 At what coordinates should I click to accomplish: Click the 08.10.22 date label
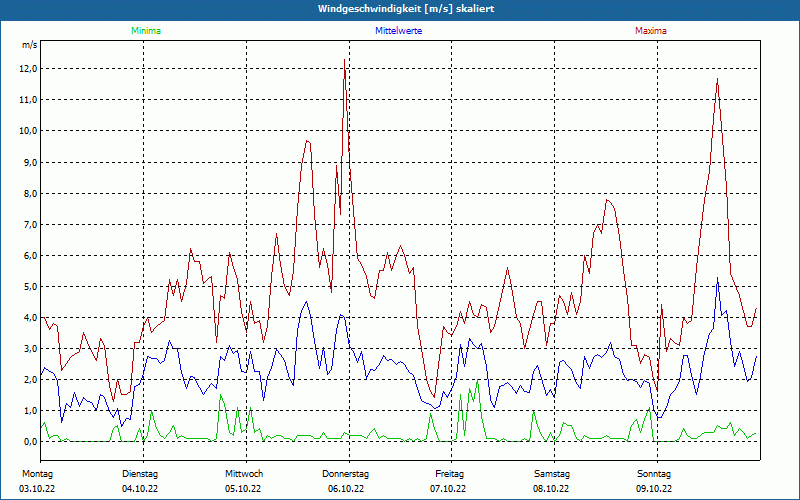click(x=551, y=489)
